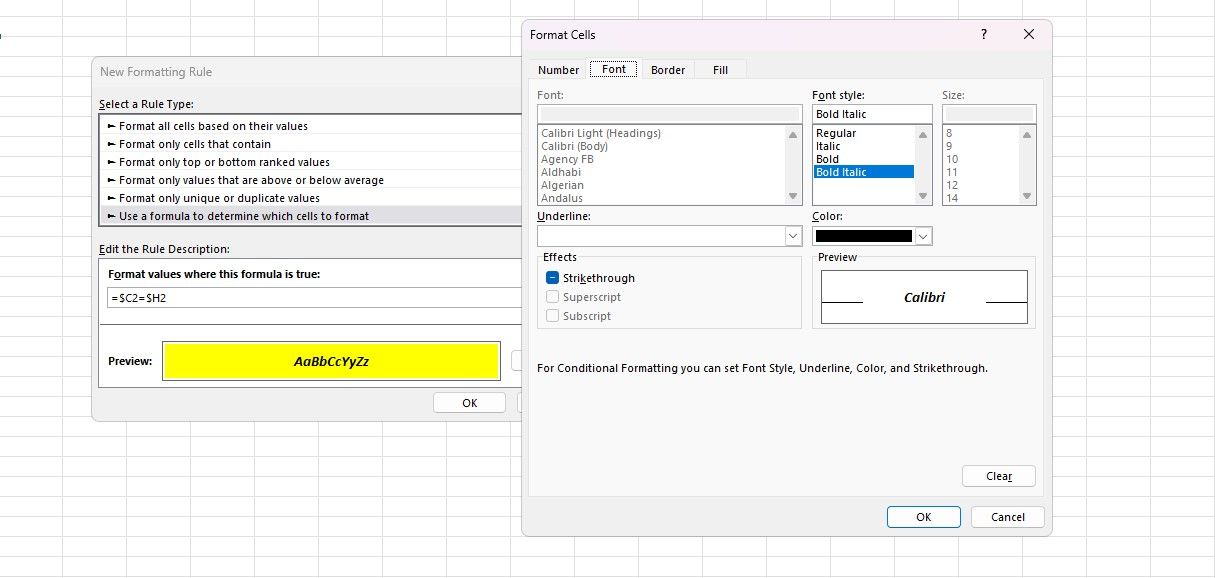Enable the Subscript effect
The image size is (1215, 578).
pos(553,316)
